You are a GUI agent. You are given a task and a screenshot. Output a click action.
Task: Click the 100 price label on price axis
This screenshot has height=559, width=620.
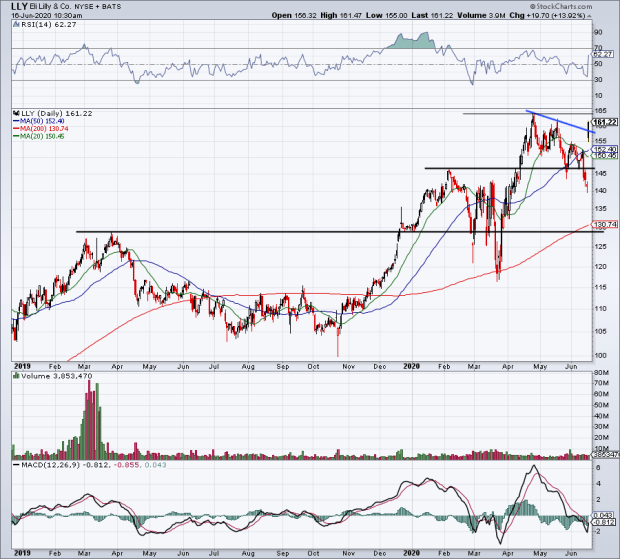[600, 355]
